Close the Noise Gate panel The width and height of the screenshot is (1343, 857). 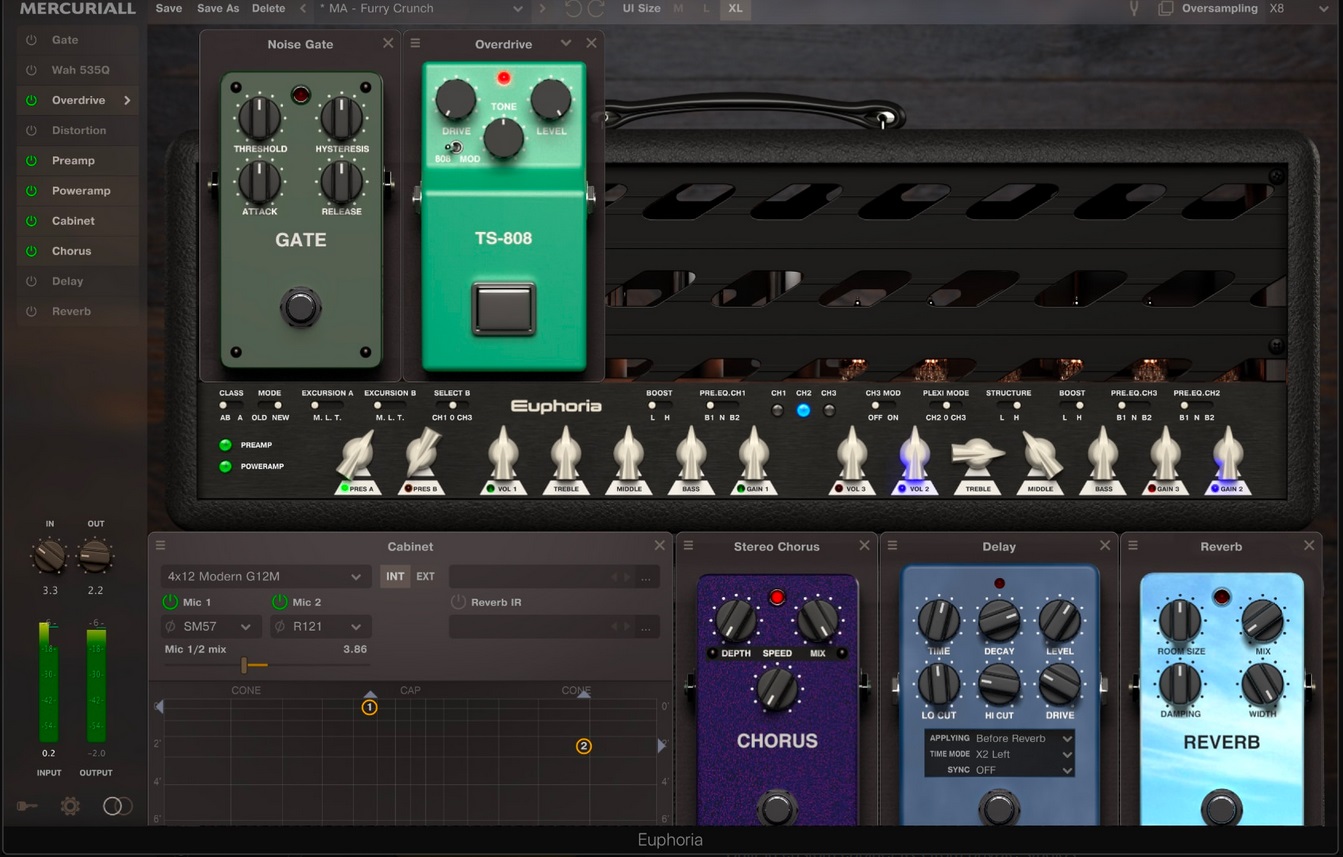coord(388,43)
